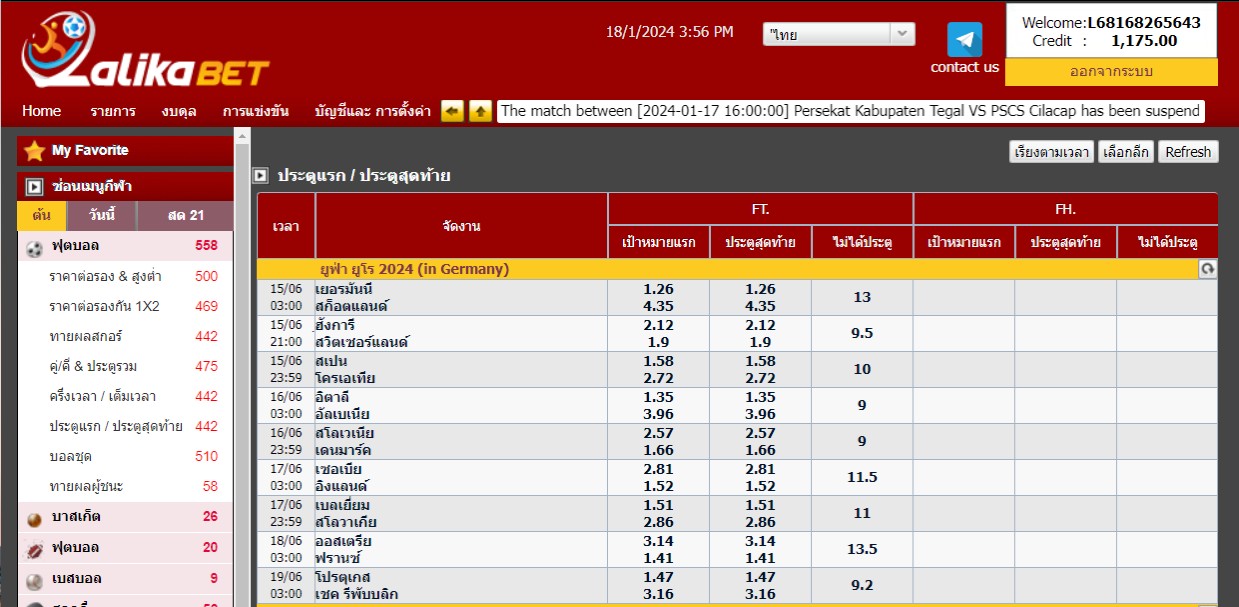1239x607 pixels.
Task: Select first-goal odds 1.26 for เยอรมันนี
Action: pyautogui.click(x=658, y=290)
